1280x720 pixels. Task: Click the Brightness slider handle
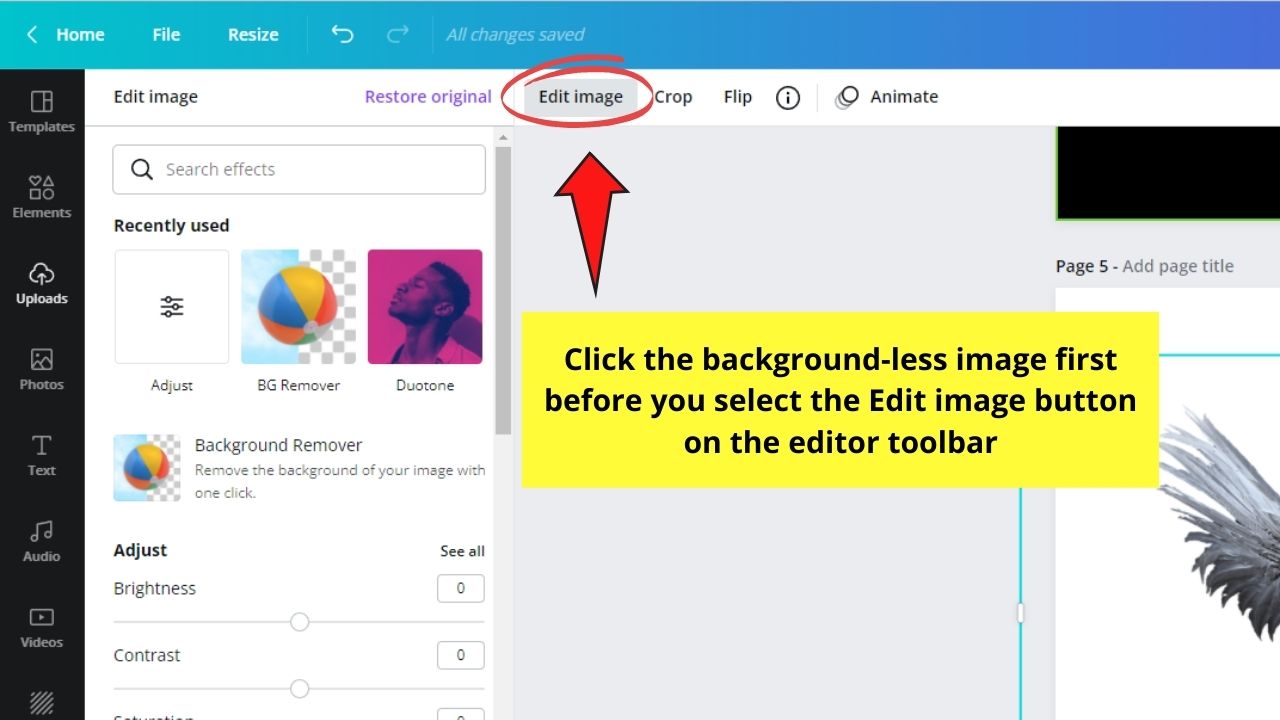299,622
